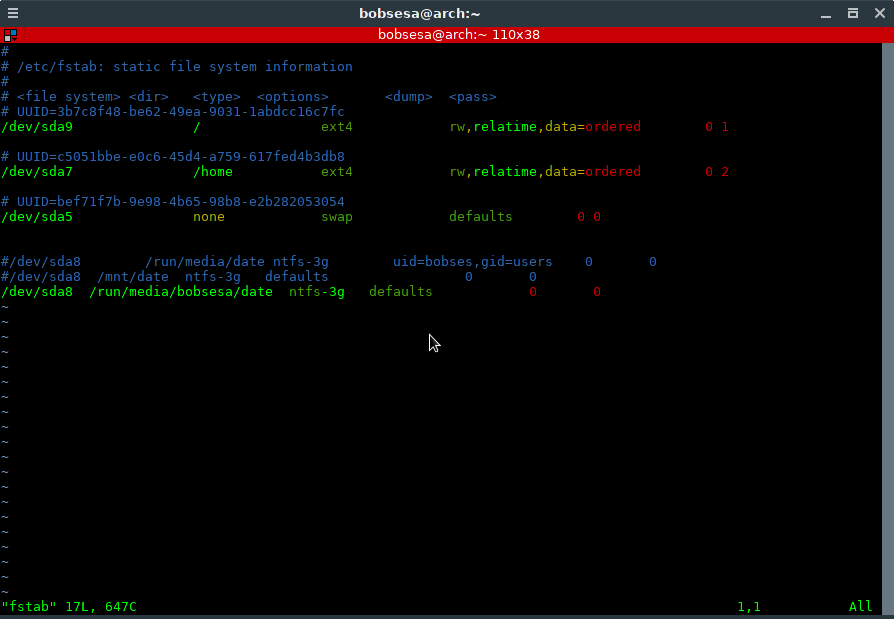Viewport: 894px width, 619px height.
Task: Click 'ntfs-3g' in the active /dev/sda8 row
Action: click(316, 292)
